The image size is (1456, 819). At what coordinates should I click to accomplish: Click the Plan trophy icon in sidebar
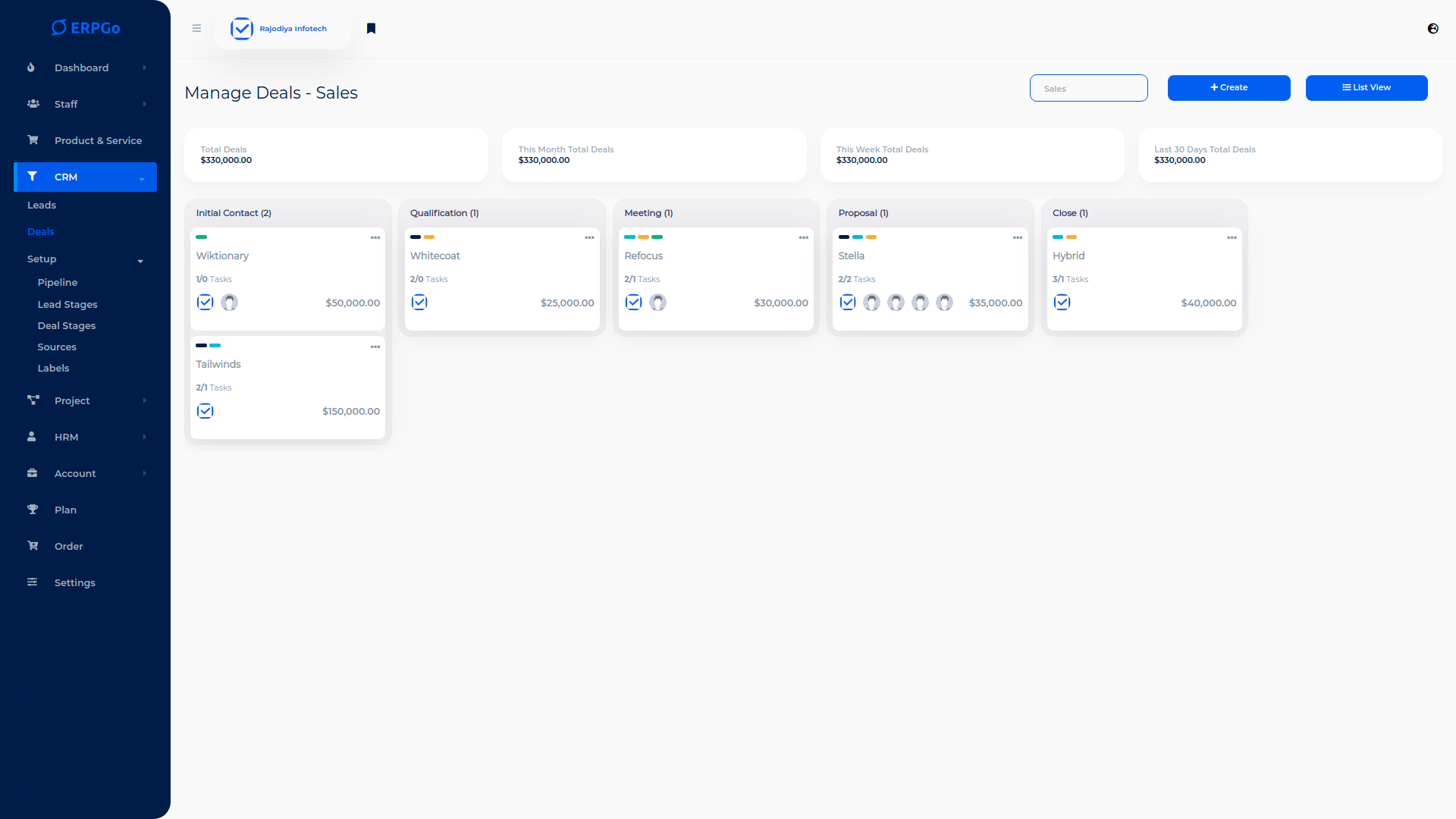(33, 510)
